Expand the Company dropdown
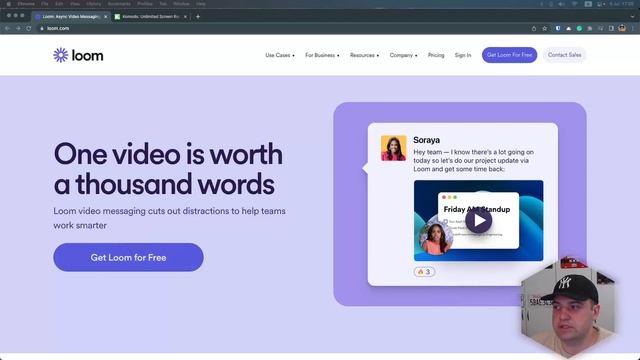 403,55
